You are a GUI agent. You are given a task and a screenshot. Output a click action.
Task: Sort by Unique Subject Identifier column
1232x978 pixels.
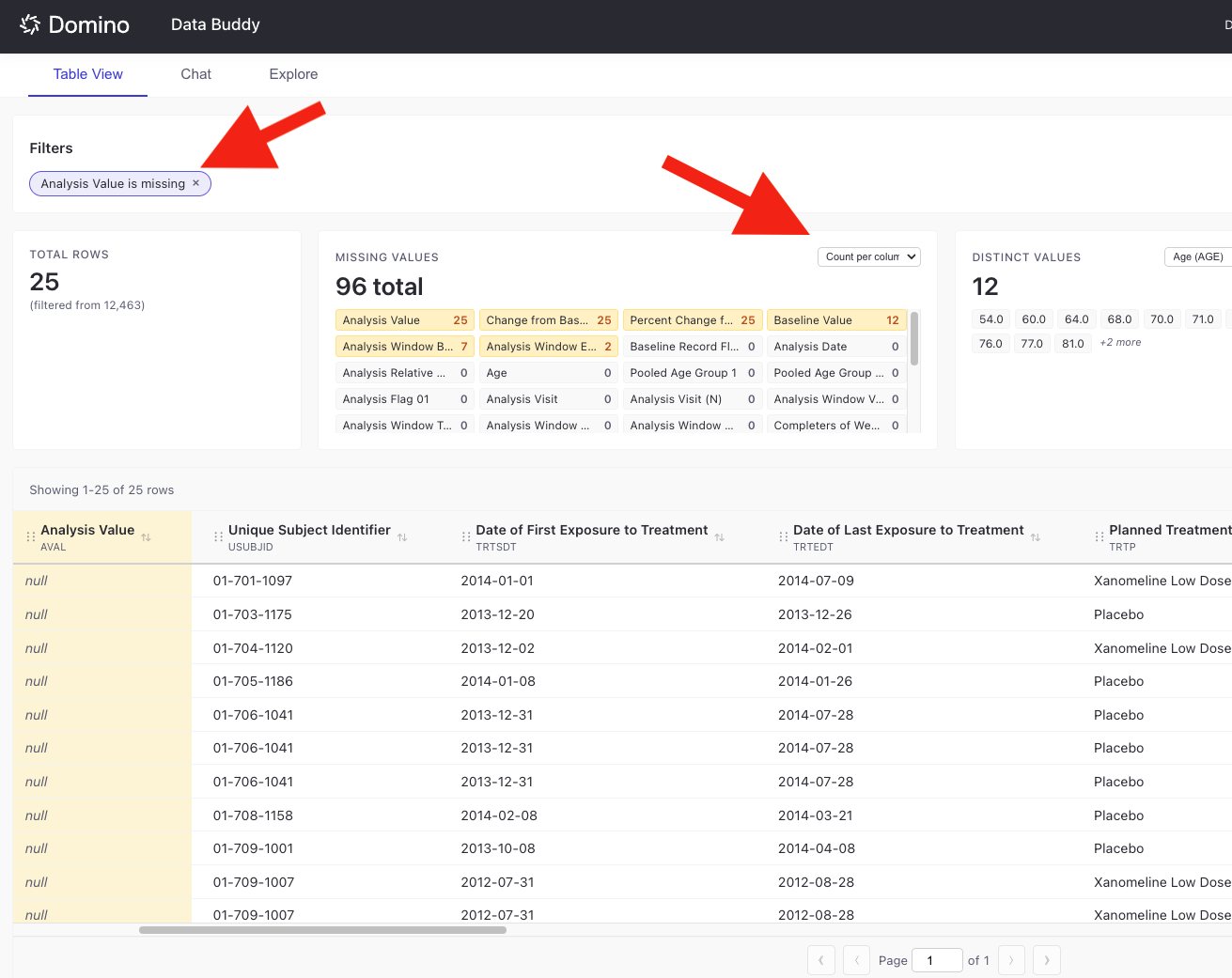coord(402,537)
